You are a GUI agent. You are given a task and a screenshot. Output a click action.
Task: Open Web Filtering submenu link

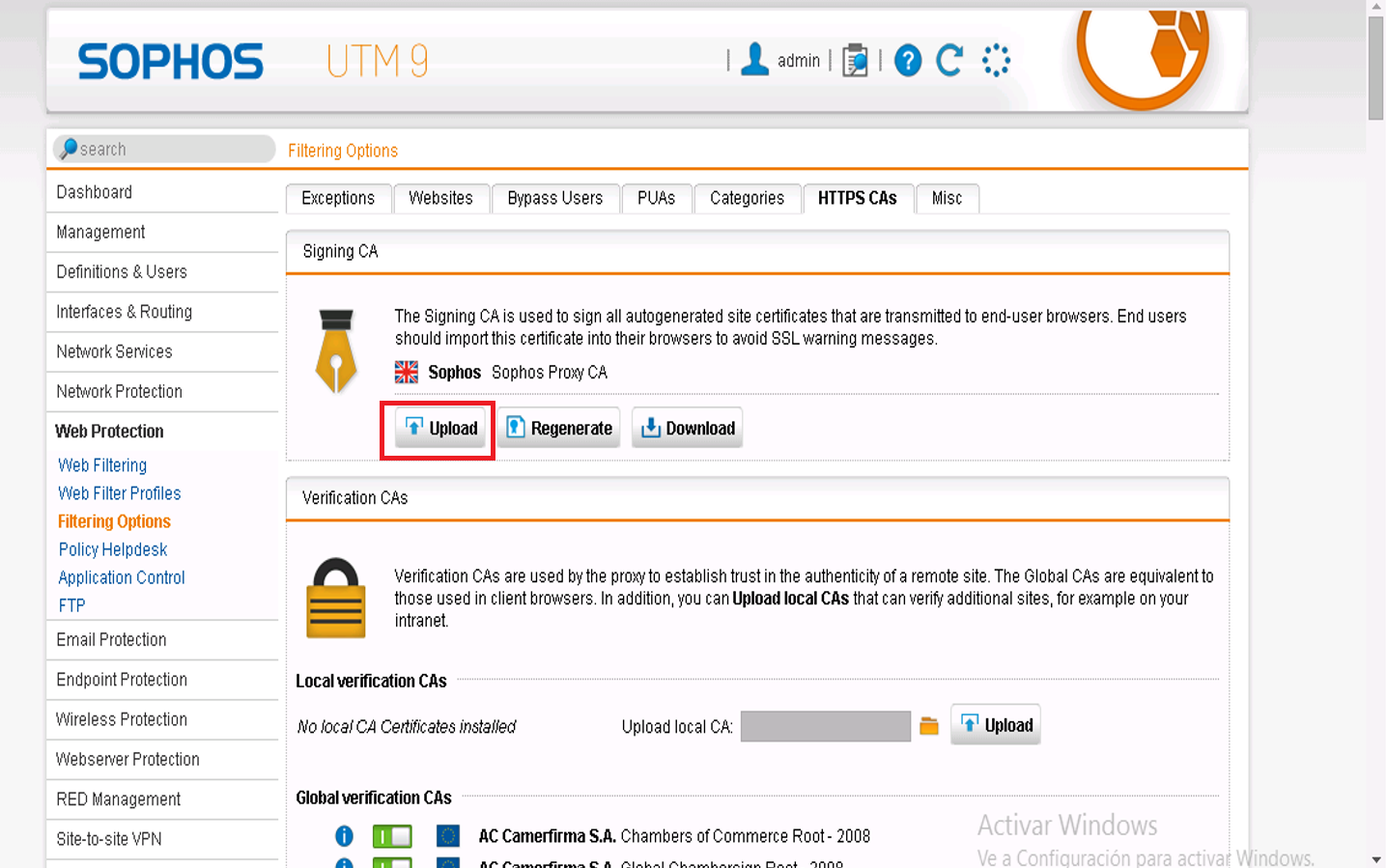pos(102,465)
